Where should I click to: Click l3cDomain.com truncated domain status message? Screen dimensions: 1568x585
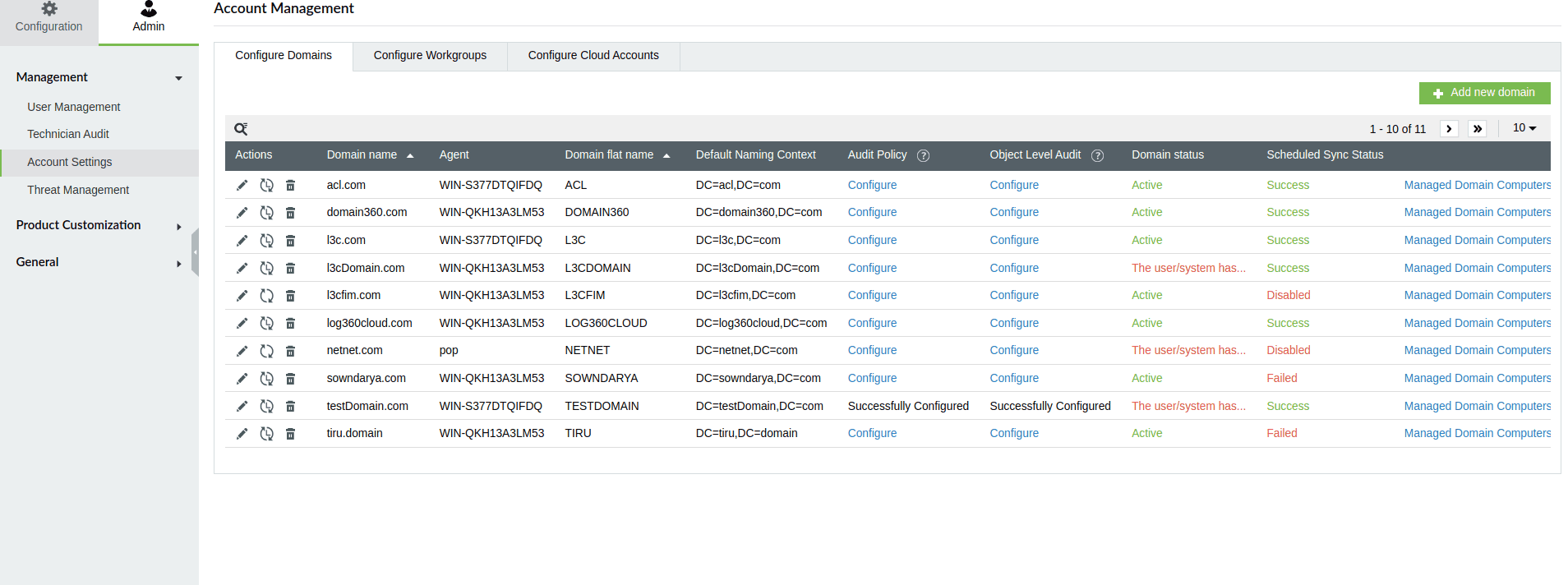pyautogui.click(x=1188, y=268)
